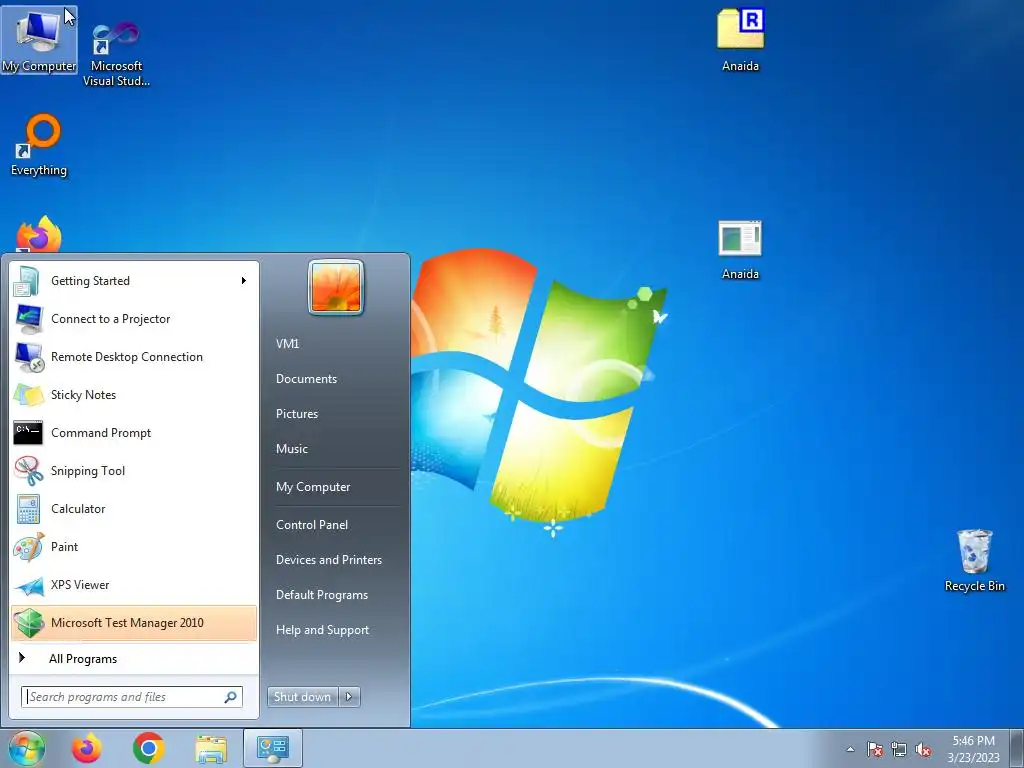Select the Anaida window-screenshot desktop icon

(x=740, y=251)
